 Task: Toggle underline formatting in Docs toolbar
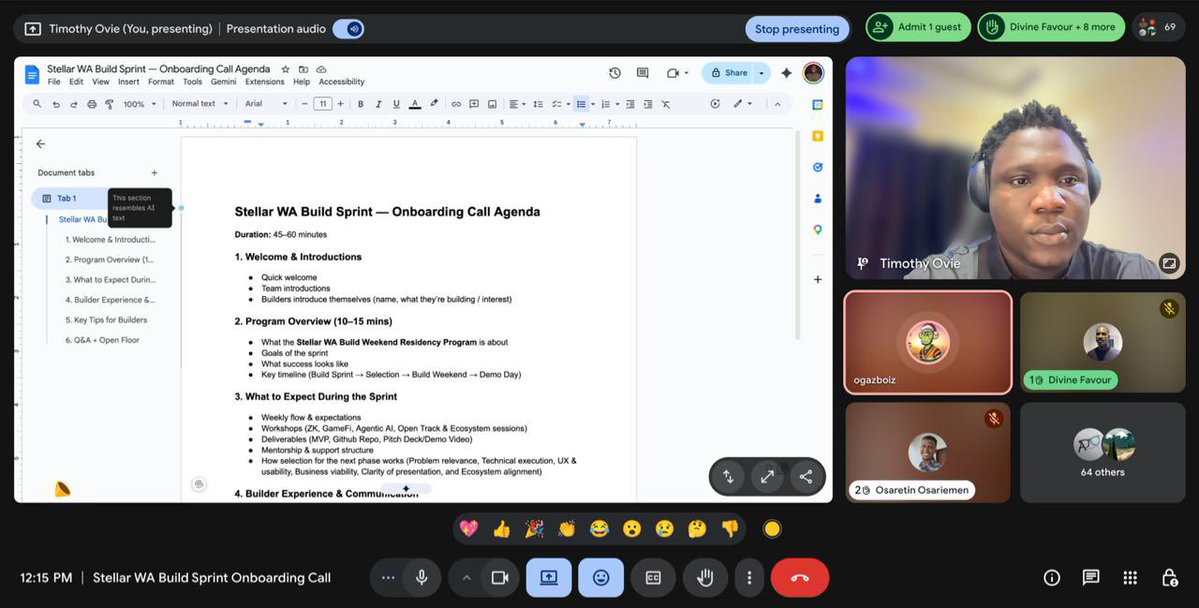click(x=396, y=104)
